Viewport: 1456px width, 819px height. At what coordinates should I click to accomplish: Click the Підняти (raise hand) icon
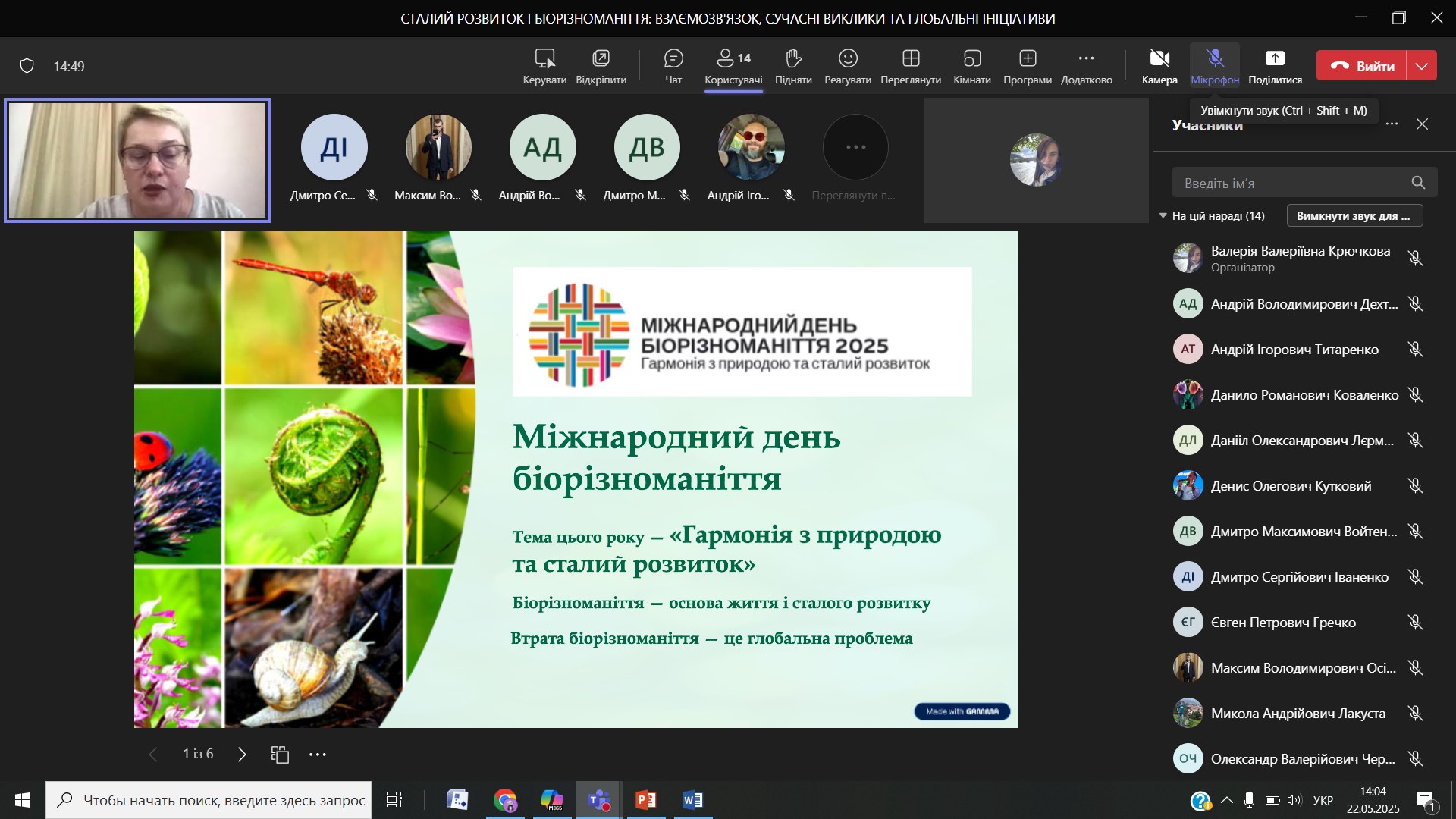tap(793, 66)
